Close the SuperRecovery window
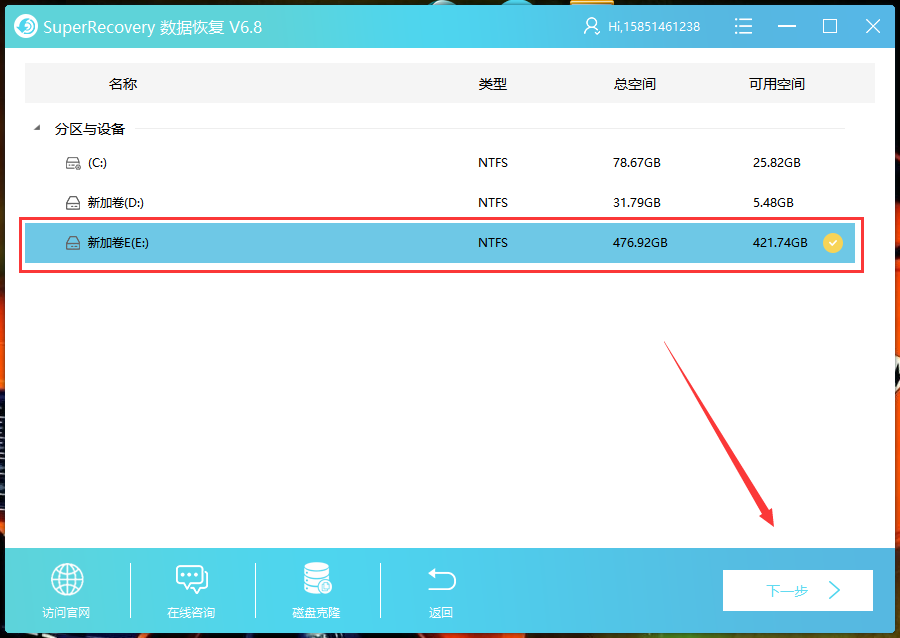The image size is (900, 638). (872, 26)
